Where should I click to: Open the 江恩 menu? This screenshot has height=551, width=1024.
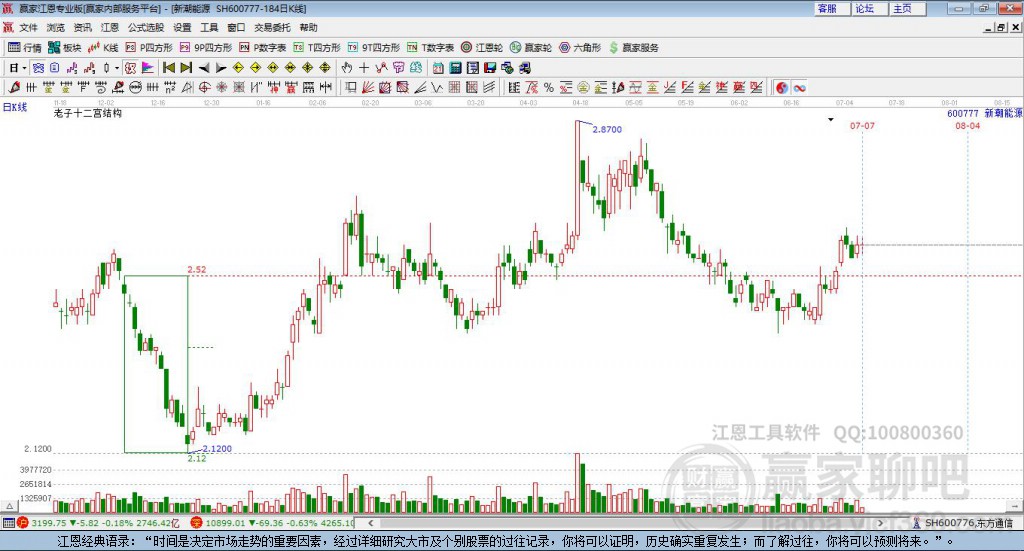click(x=109, y=28)
